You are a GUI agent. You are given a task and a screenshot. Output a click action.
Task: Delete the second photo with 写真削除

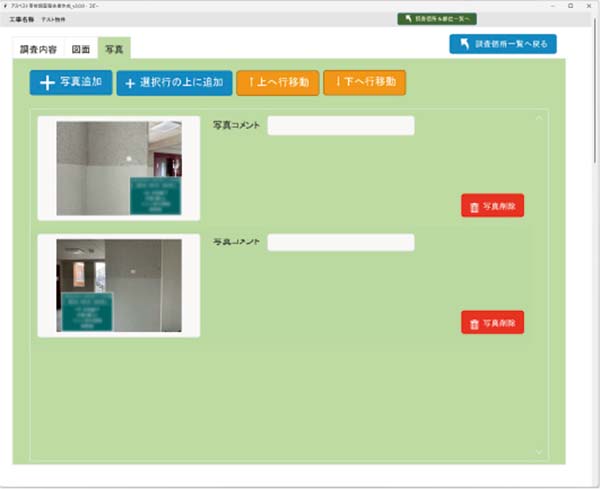(x=492, y=323)
